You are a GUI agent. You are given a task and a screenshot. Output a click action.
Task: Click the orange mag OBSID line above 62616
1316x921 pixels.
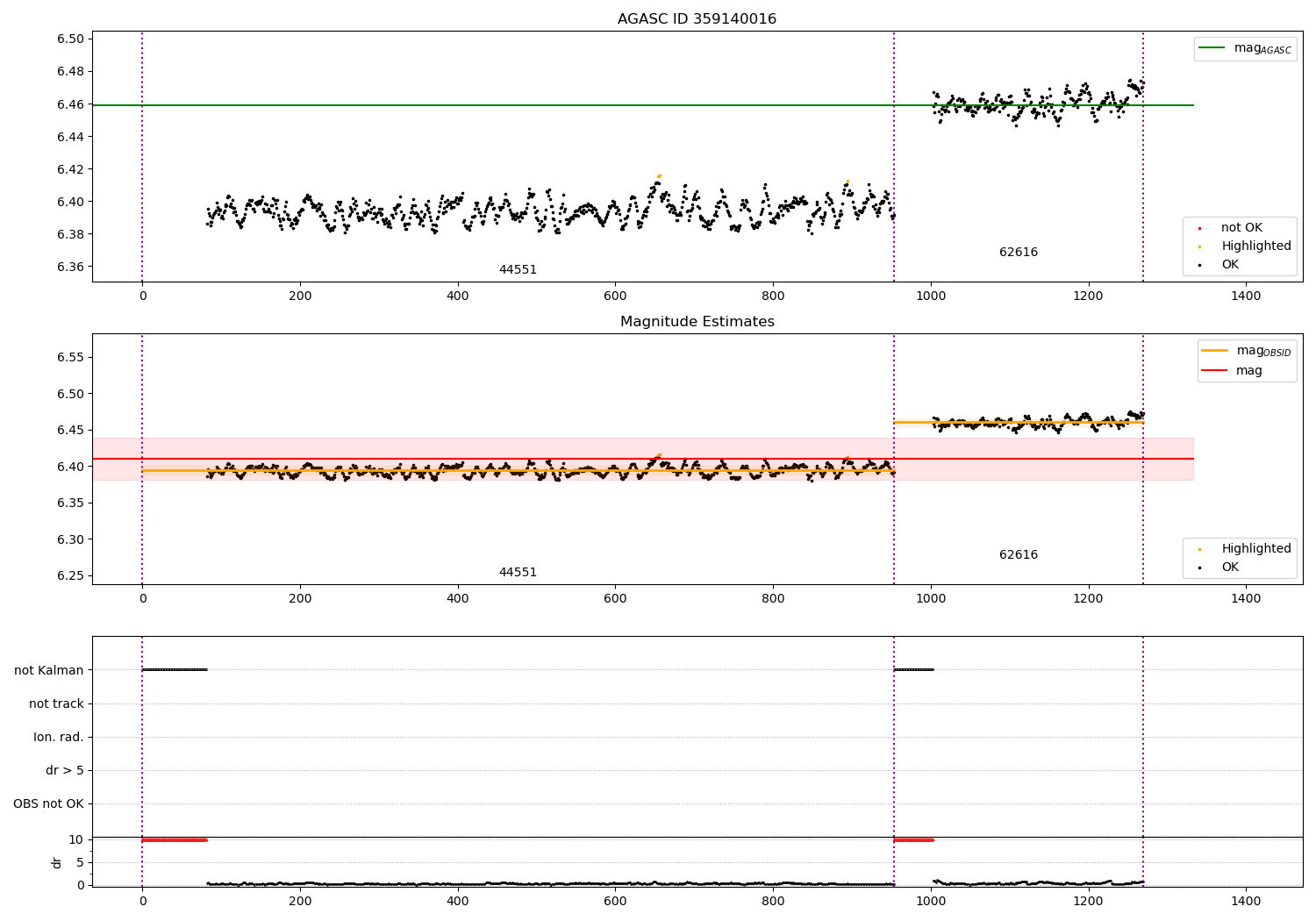tap(1019, 423)
